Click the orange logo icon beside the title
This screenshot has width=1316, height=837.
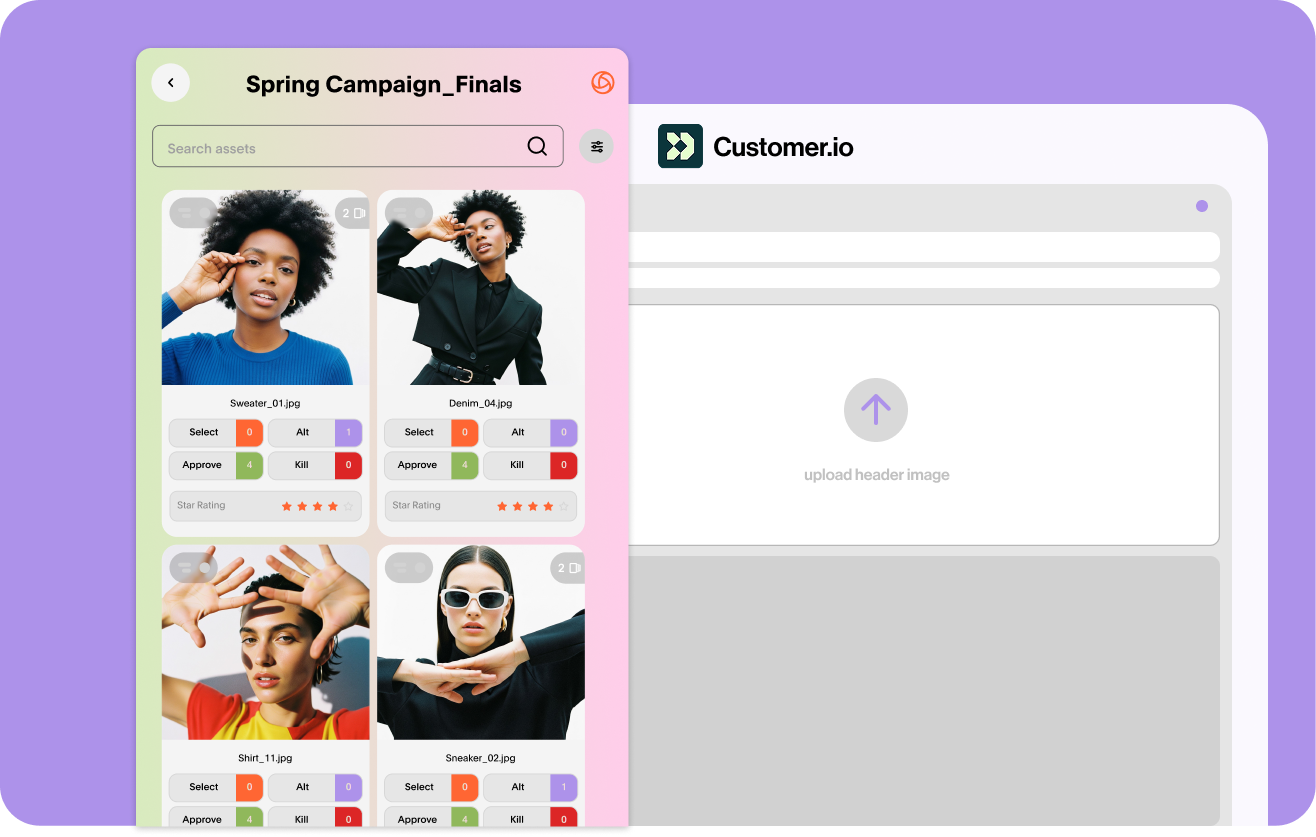[x=602, y=83]
